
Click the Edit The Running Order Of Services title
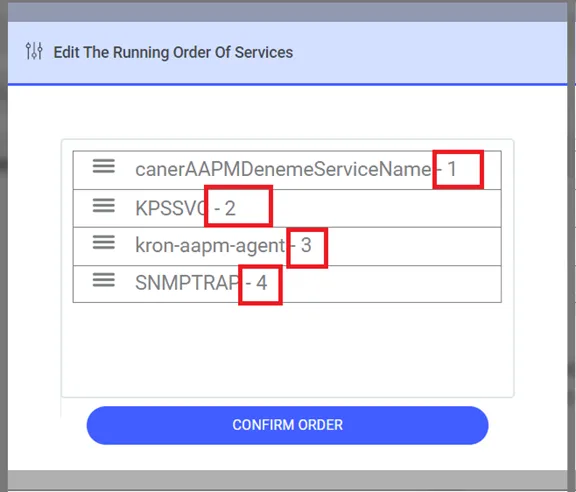[173, 52]
